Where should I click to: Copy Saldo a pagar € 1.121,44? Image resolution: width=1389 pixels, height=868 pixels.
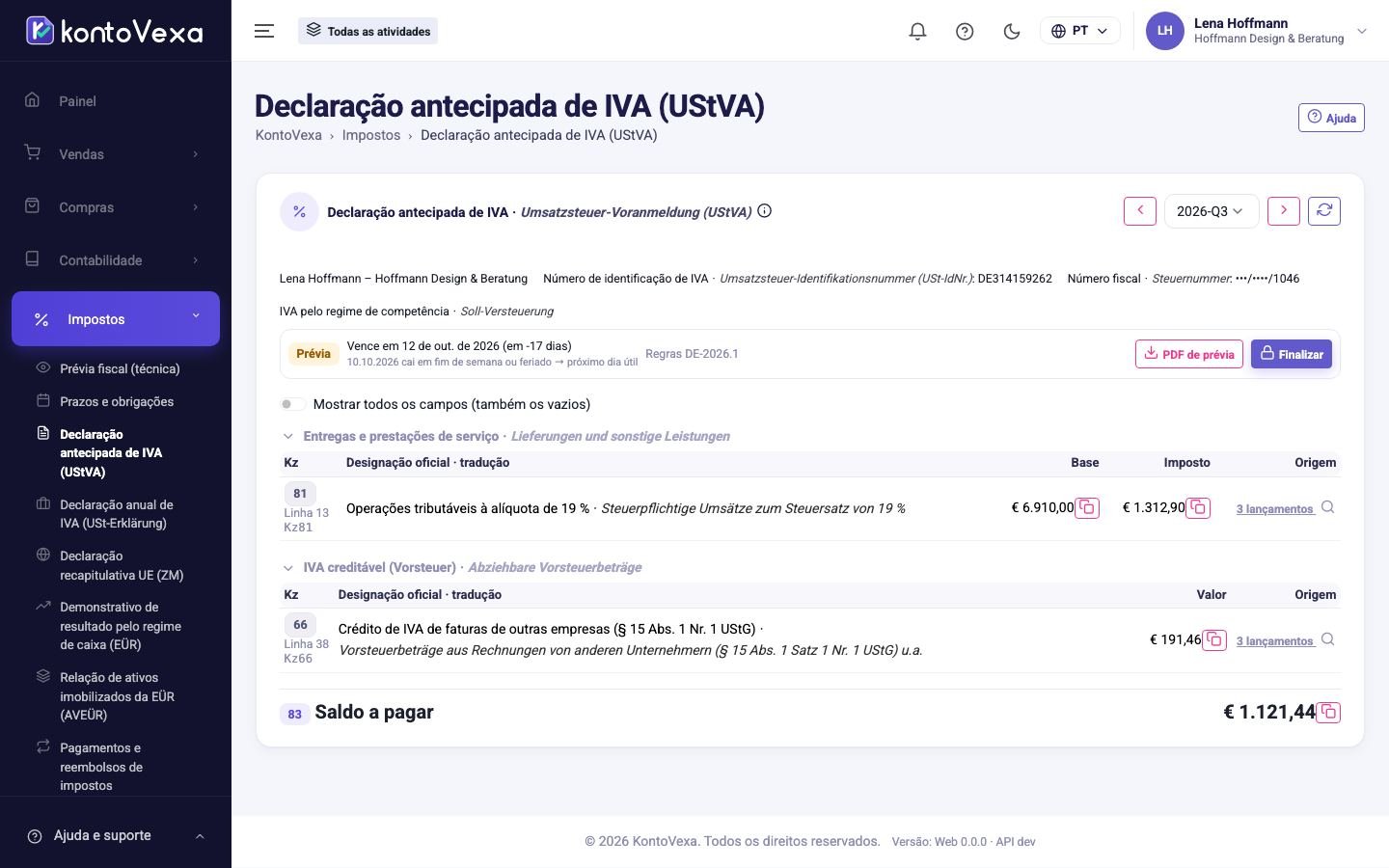[x=1328, y=712]
